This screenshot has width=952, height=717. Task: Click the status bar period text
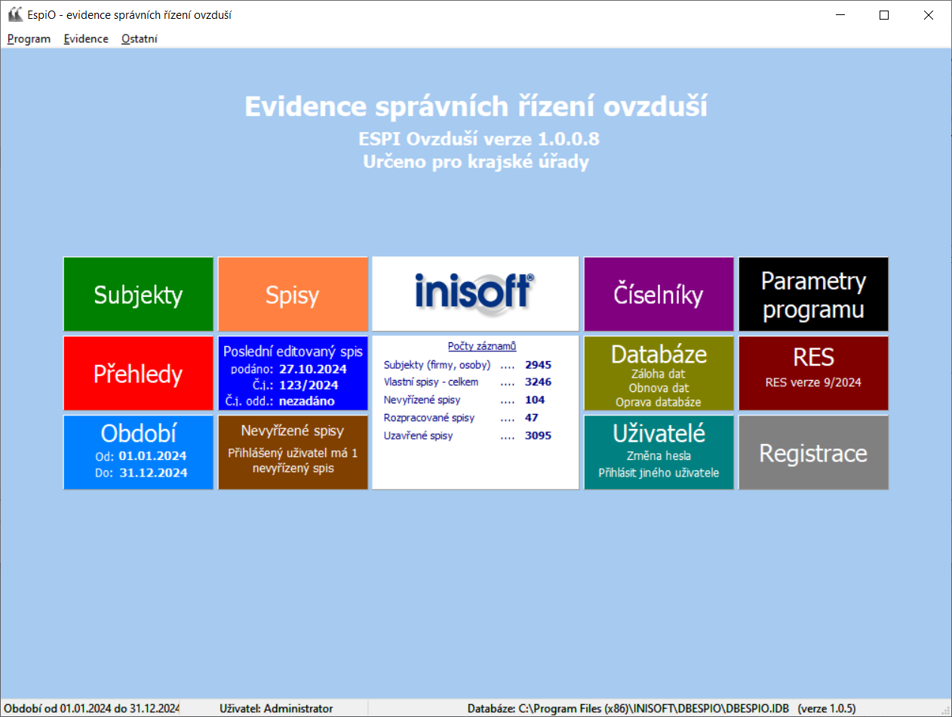click(92, 709)
